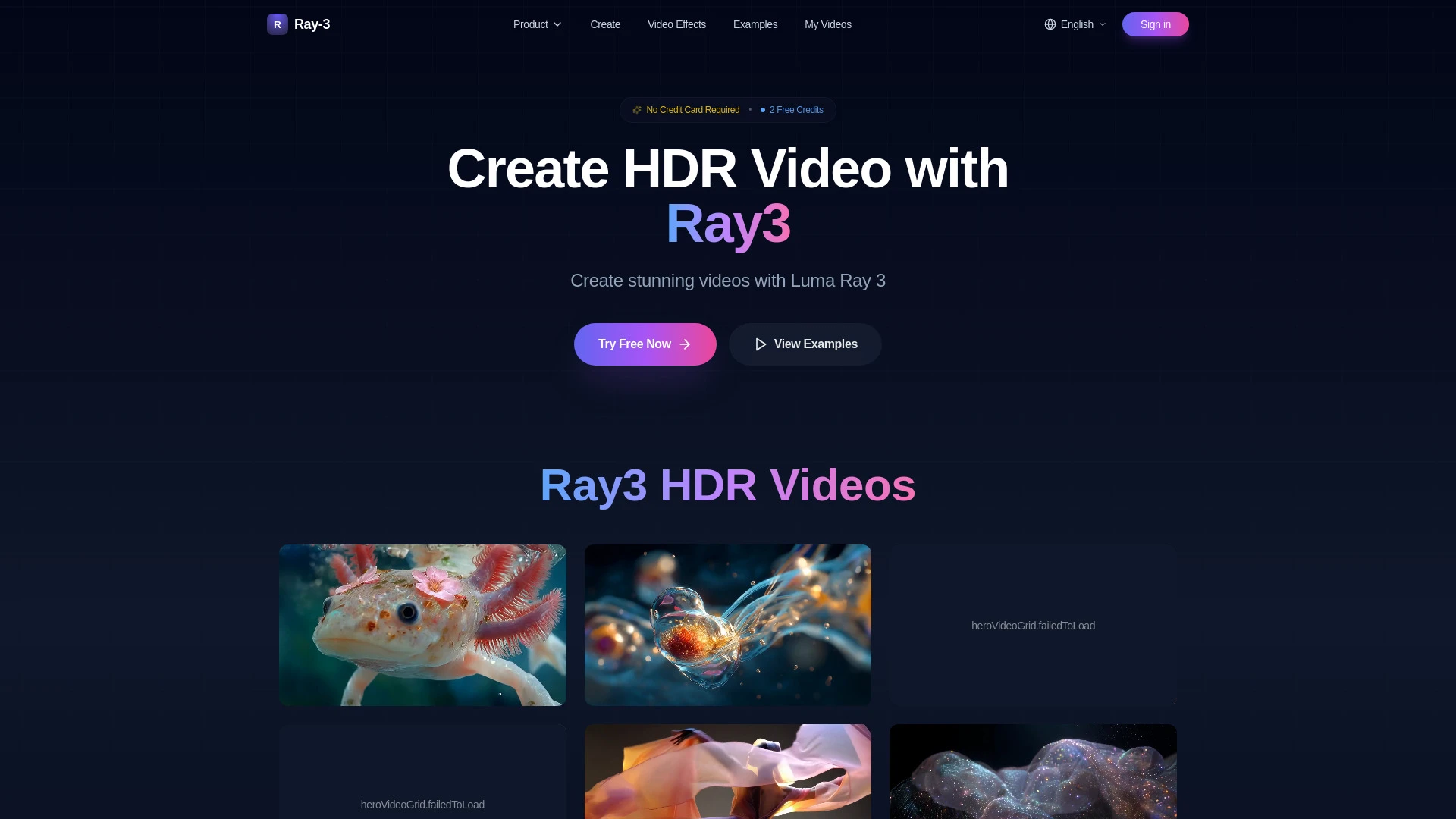Click the Sign in button
The image size is (1456, 819).
click(x=1155, y=24)
